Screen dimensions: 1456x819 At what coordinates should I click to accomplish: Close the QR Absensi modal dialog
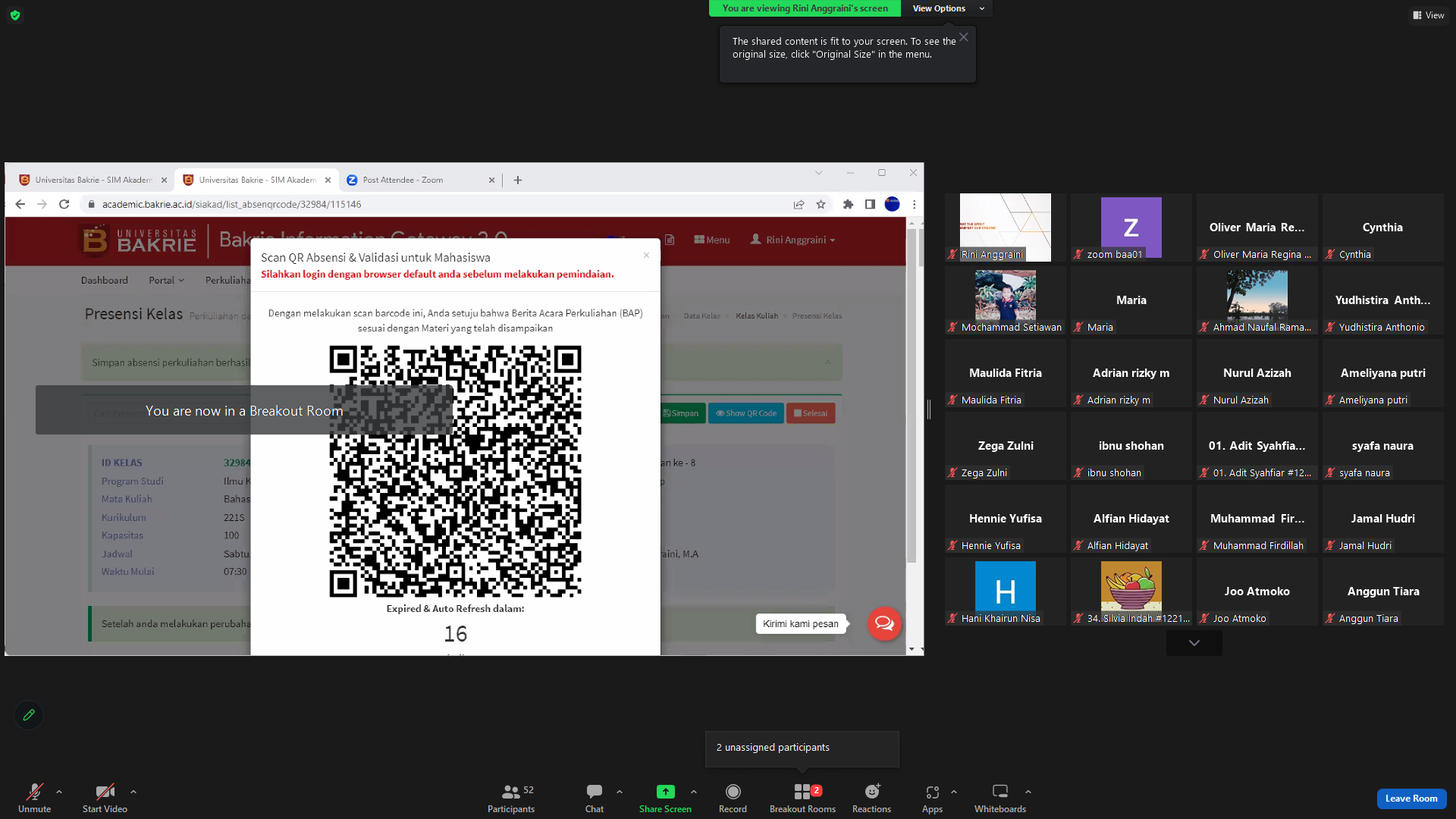646,256
